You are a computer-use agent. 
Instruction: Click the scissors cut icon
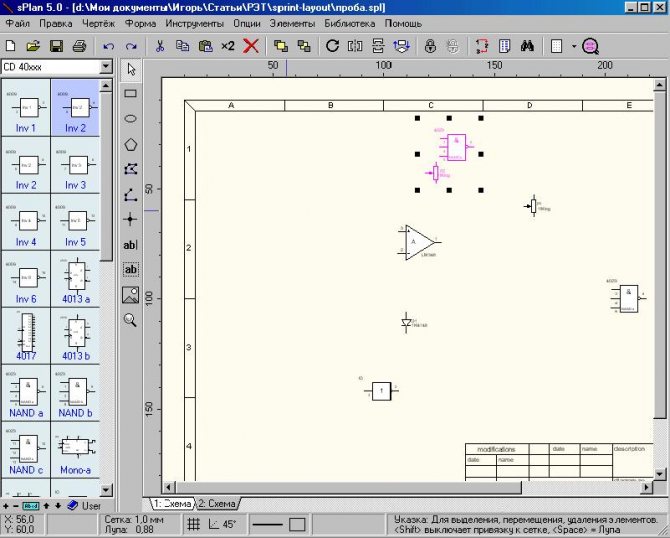coord(159,46)
